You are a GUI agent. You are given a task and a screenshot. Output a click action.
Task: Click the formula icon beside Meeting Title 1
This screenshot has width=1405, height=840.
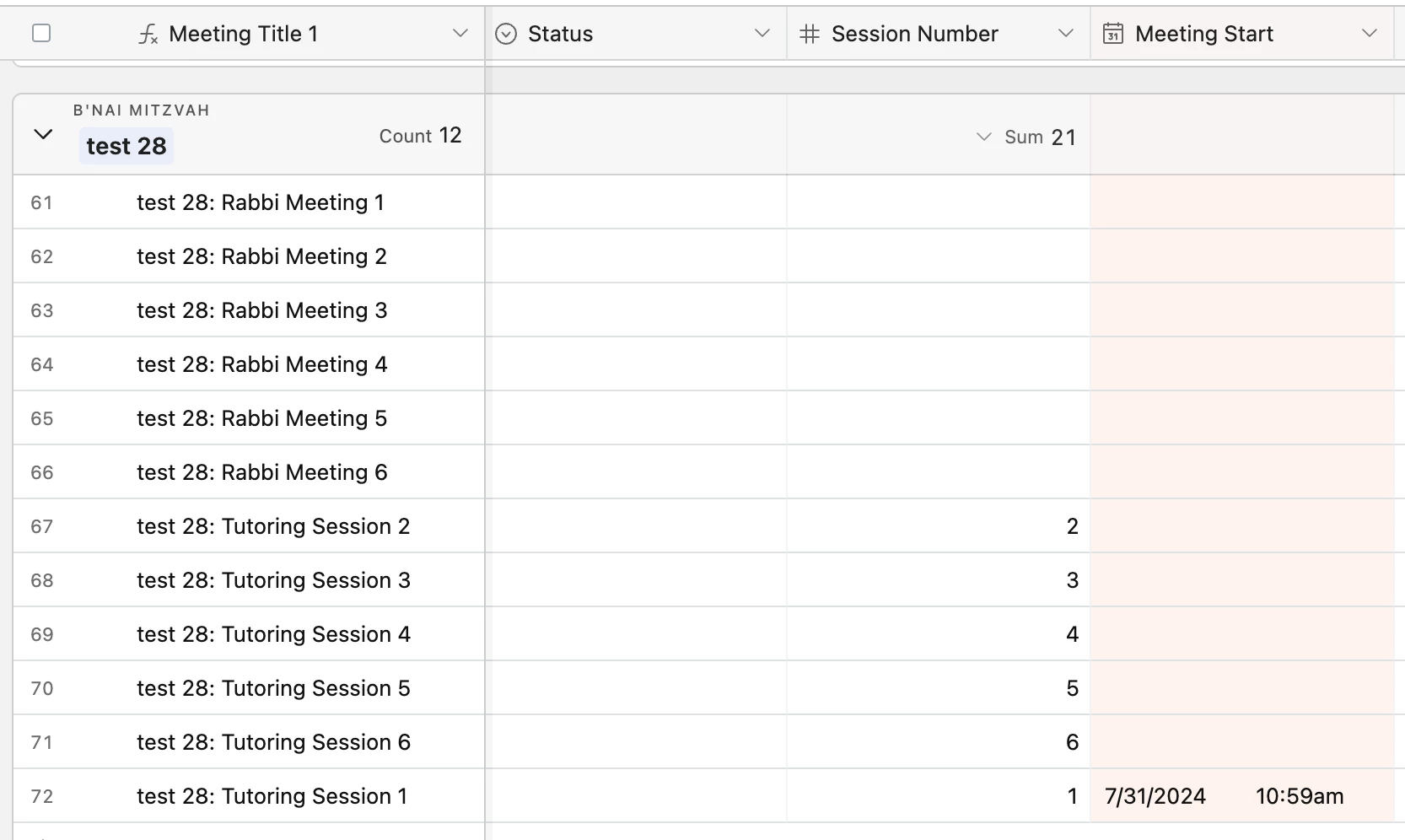click(148, 34)
